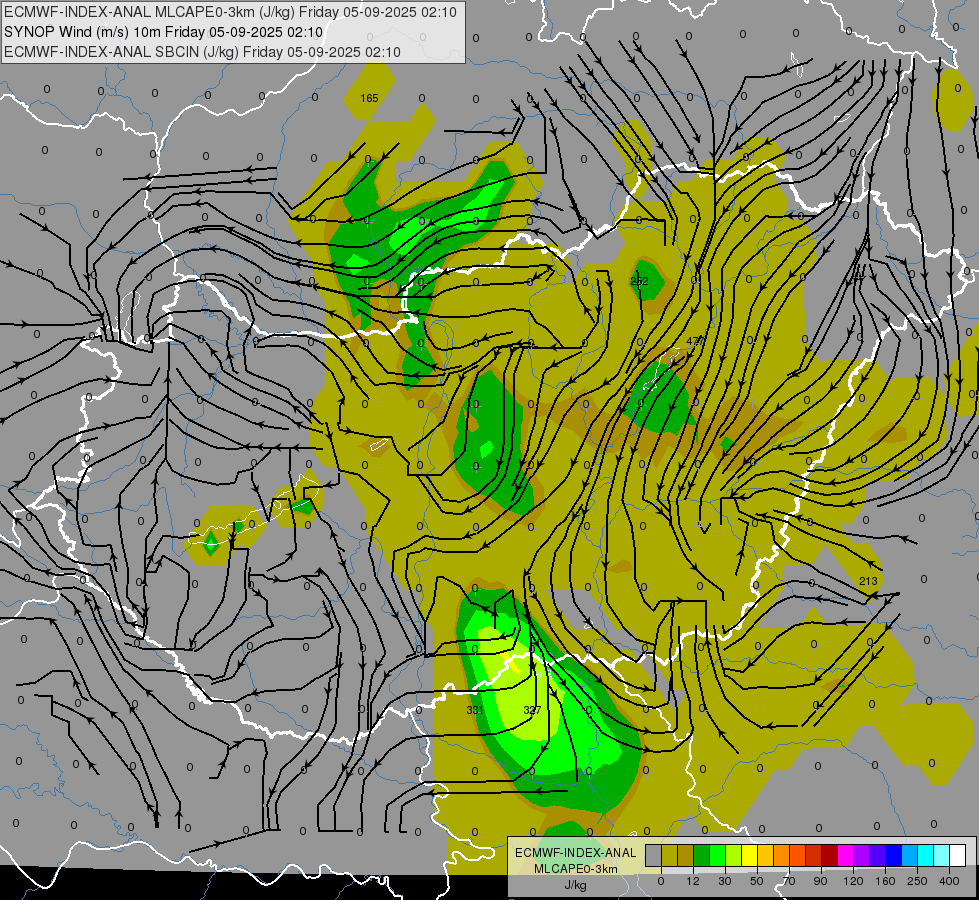Choose the amber swatch after the 50 tick
979x900 pixels.
click(x=765, y=855)
